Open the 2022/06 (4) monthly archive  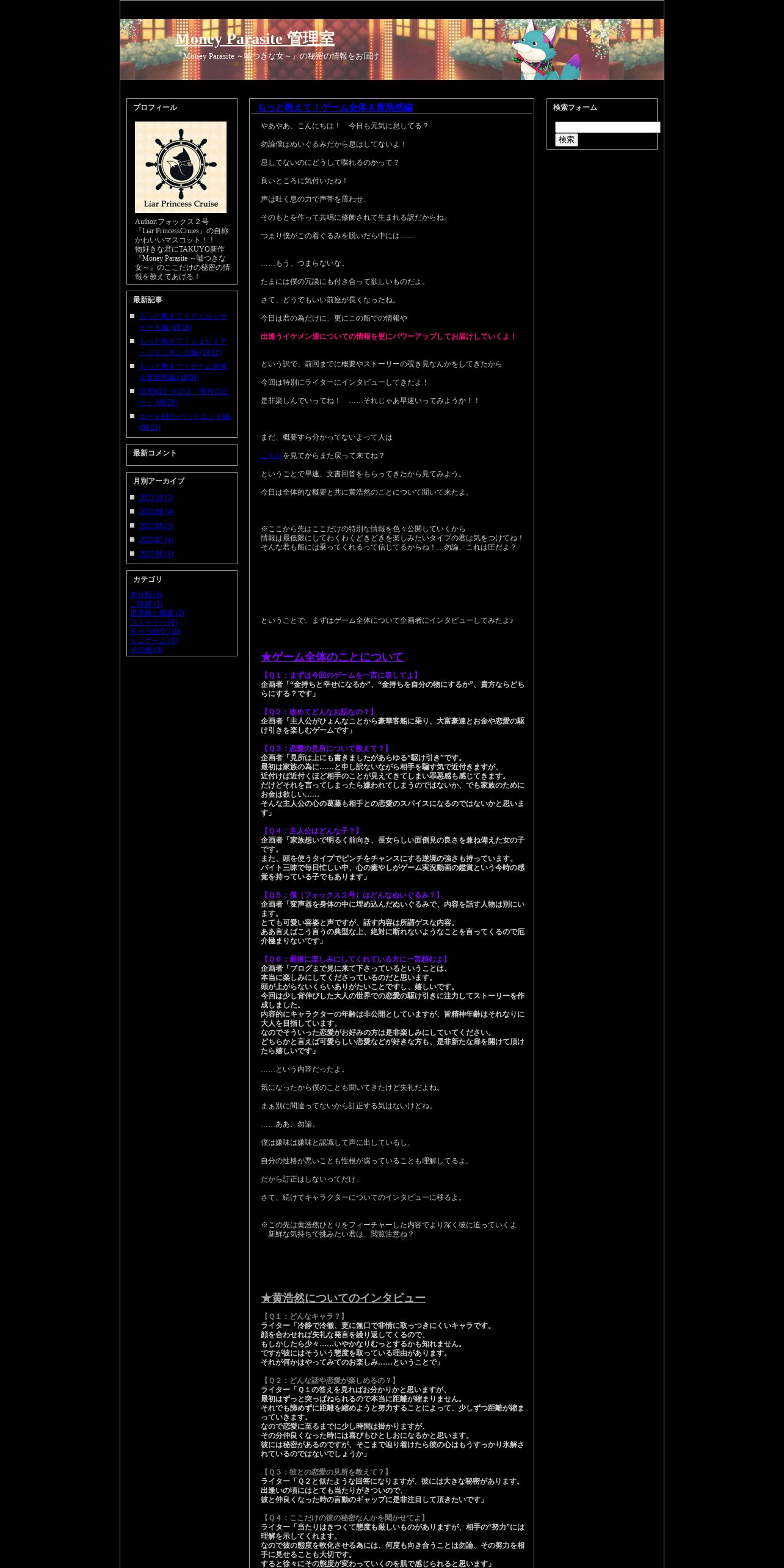[156, 554]
